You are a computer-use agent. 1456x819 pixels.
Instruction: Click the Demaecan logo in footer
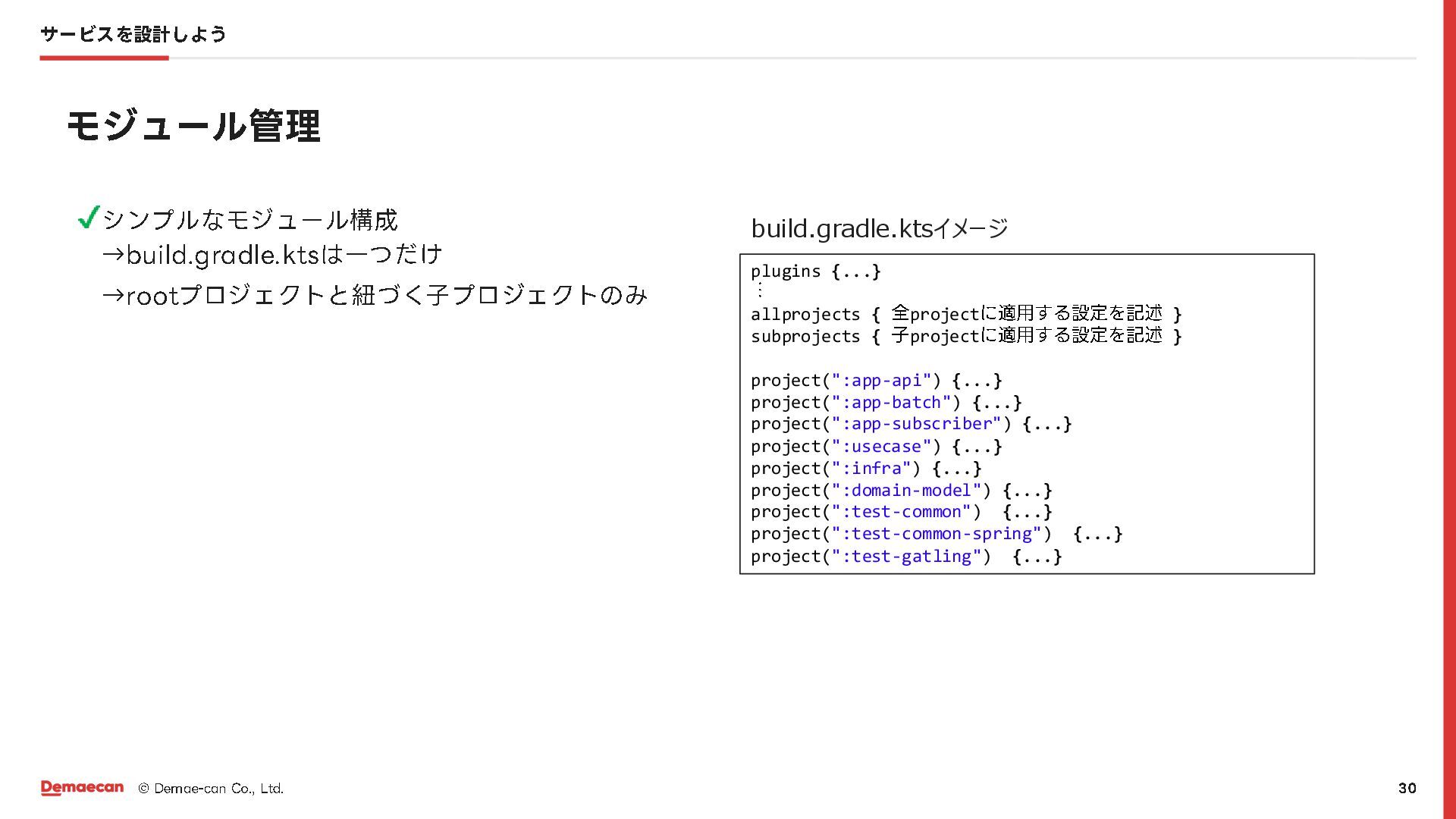[x=82, y=788]
